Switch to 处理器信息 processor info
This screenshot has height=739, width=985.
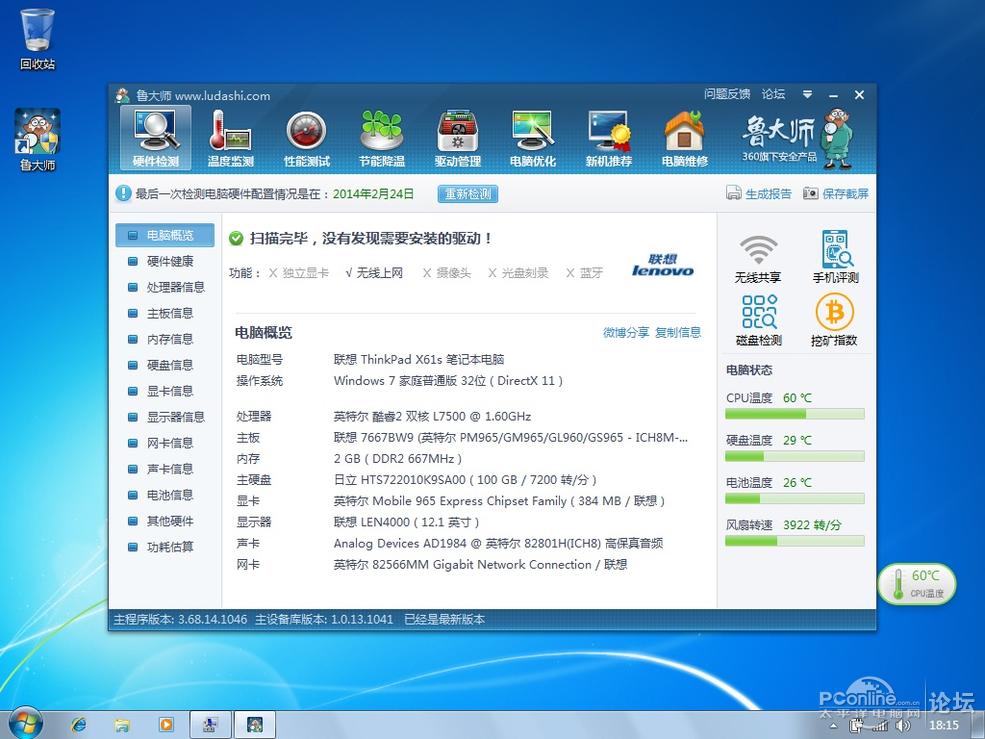click(165, 287)
